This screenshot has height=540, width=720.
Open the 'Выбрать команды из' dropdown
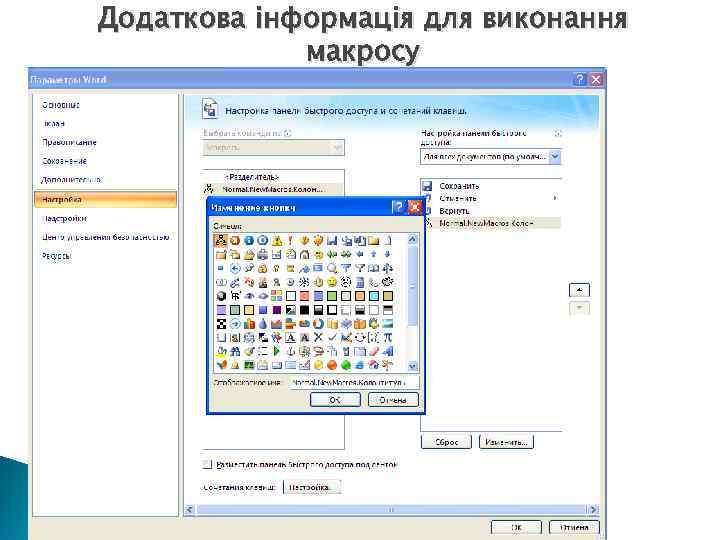(274, 147)
